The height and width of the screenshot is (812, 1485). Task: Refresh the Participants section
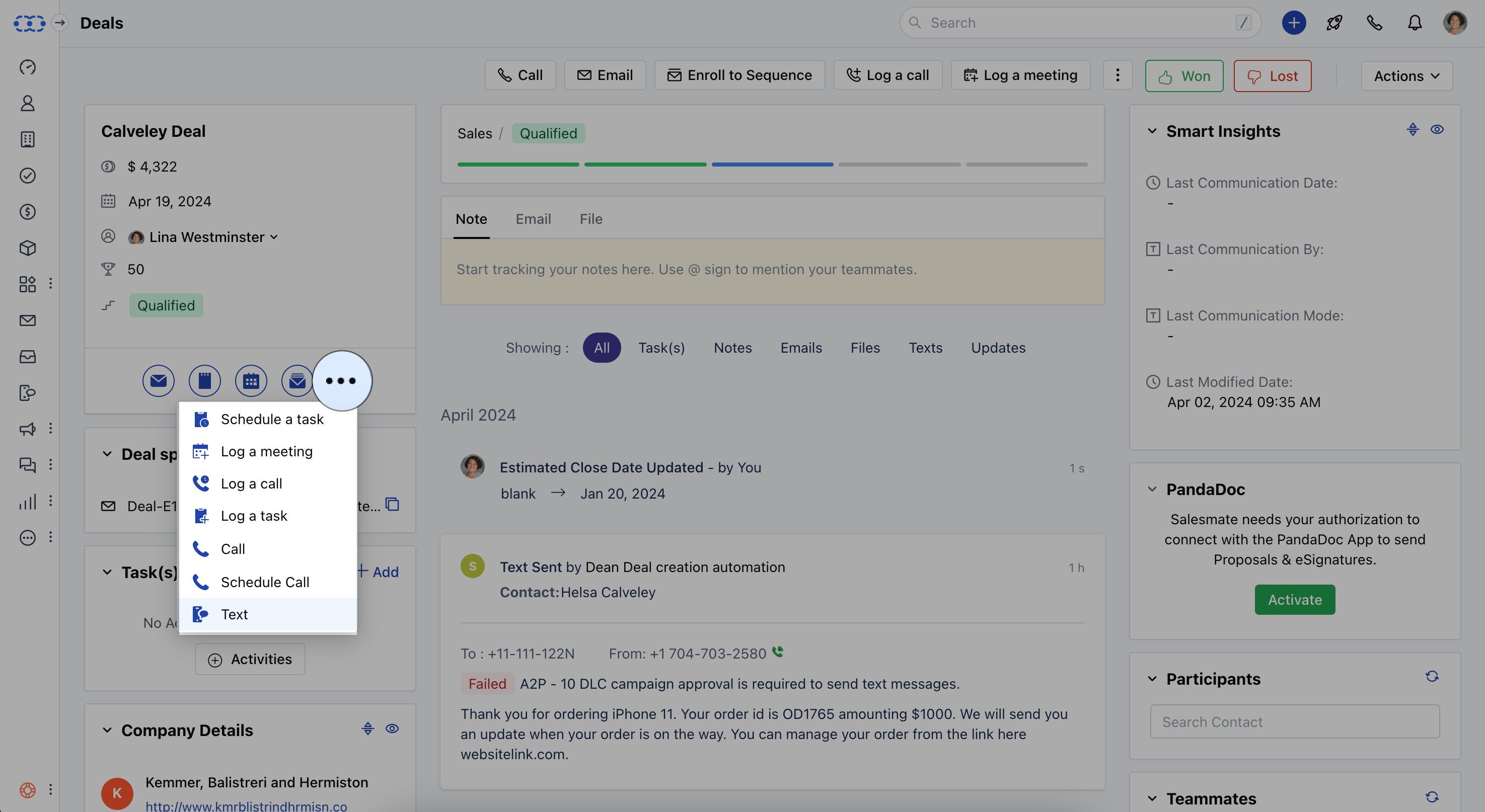point(1432,677)
